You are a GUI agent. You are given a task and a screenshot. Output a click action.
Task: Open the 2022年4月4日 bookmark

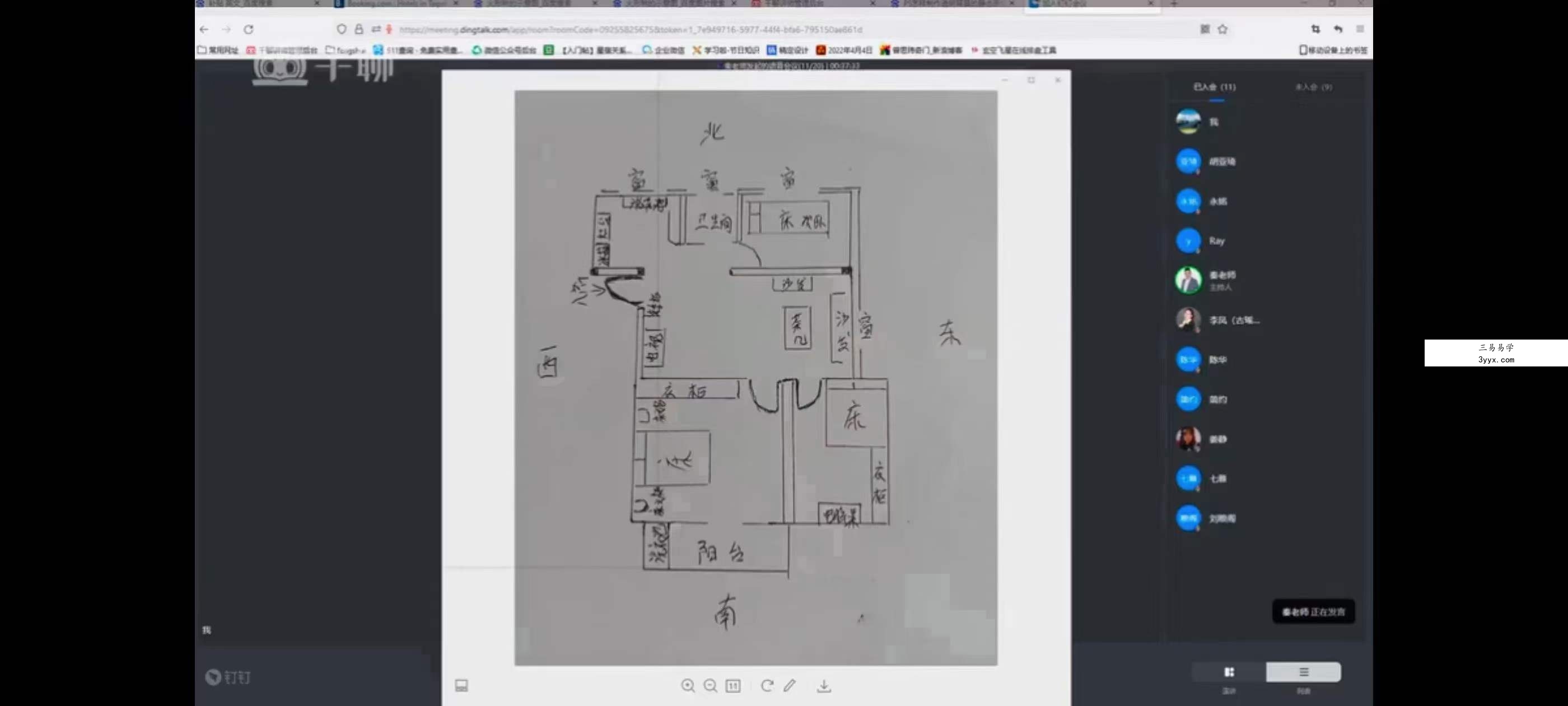844,50
